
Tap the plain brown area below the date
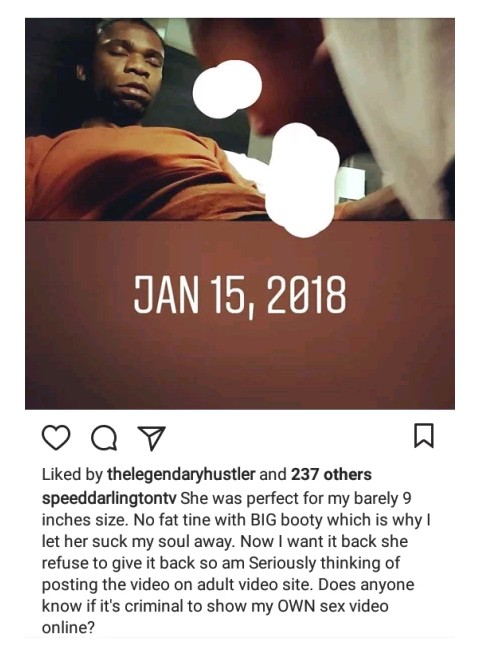coord(240,364)
